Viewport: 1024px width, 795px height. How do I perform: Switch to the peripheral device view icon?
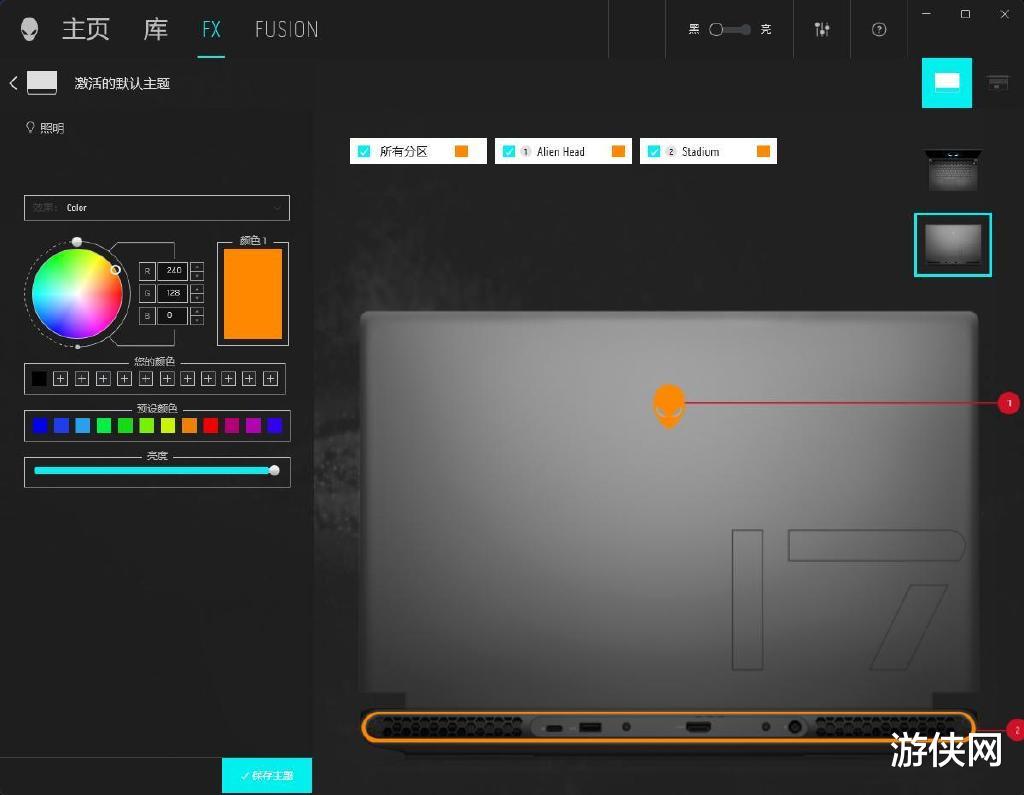coord(998,83)
